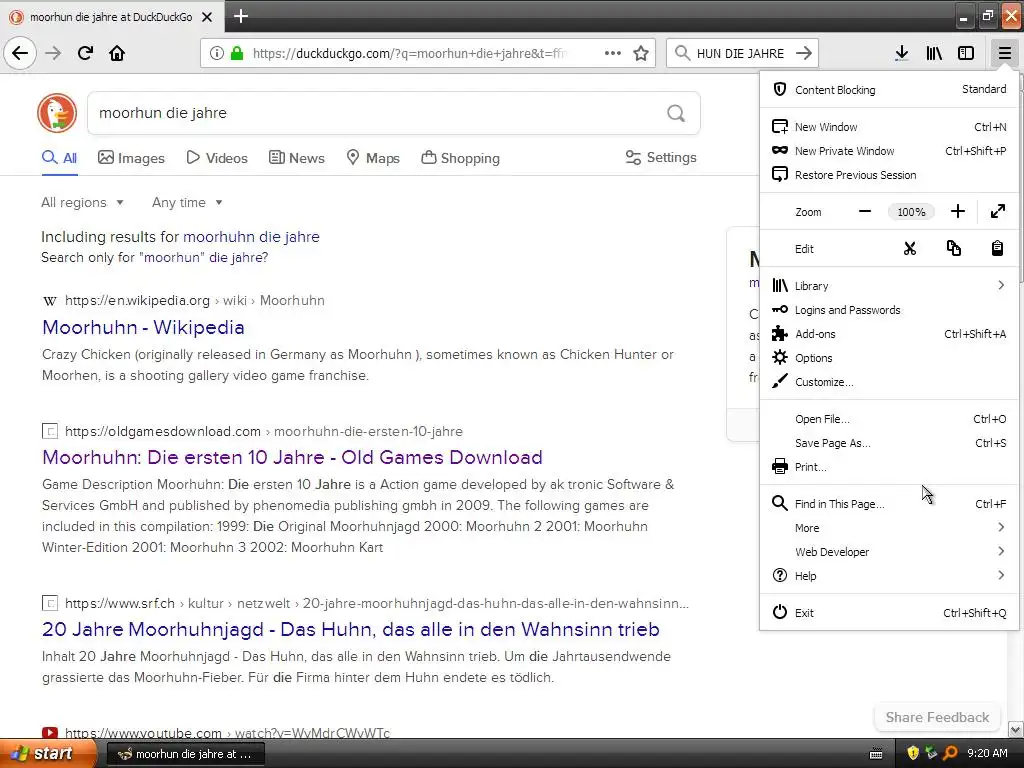The width and height of the screenshot is (1024, 768).
Task: Expand the Help submenu
Action: coord(889,575)
